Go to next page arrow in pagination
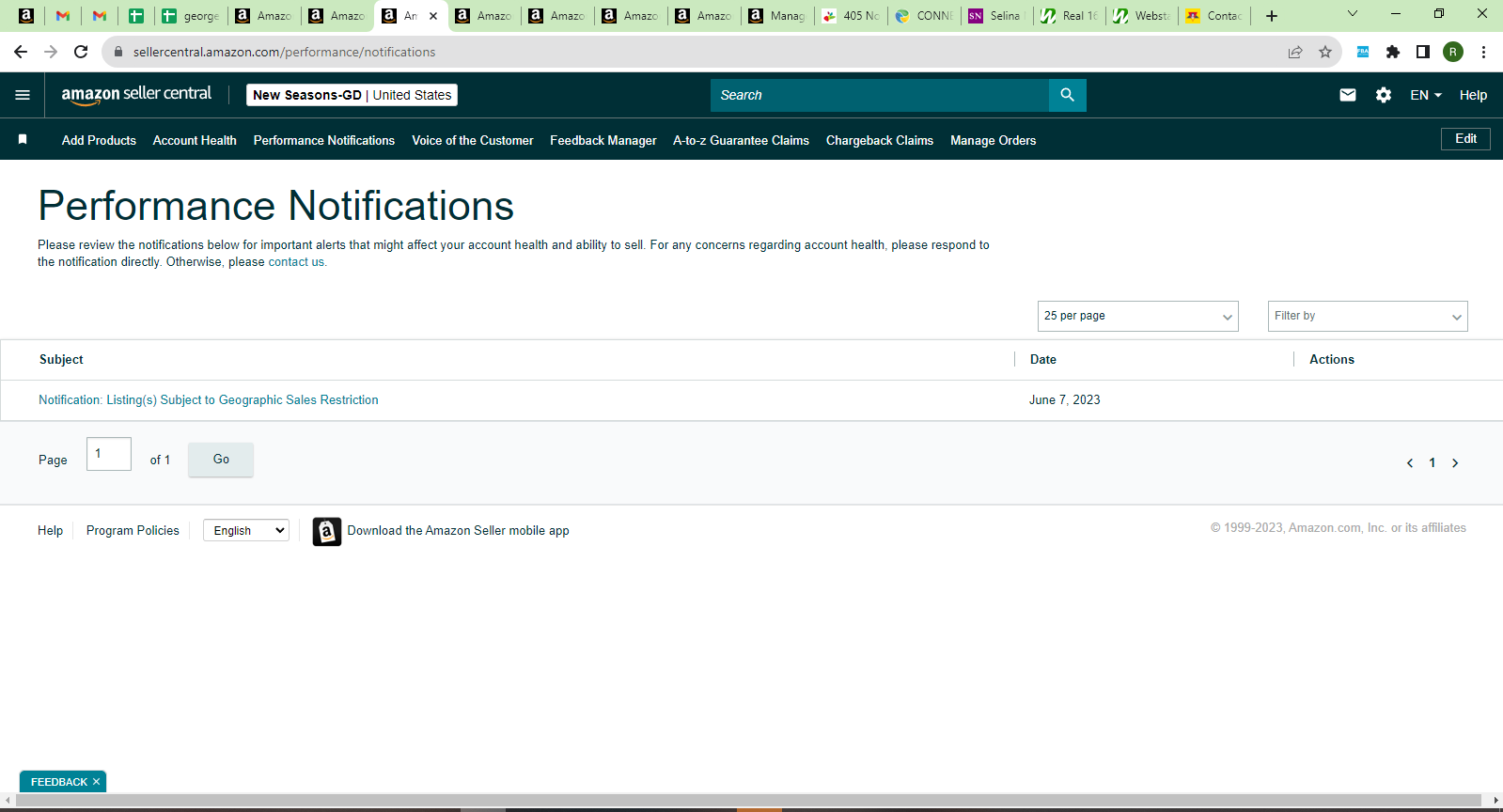This screenshot has height=812, width=1503. pos(1455,463)
